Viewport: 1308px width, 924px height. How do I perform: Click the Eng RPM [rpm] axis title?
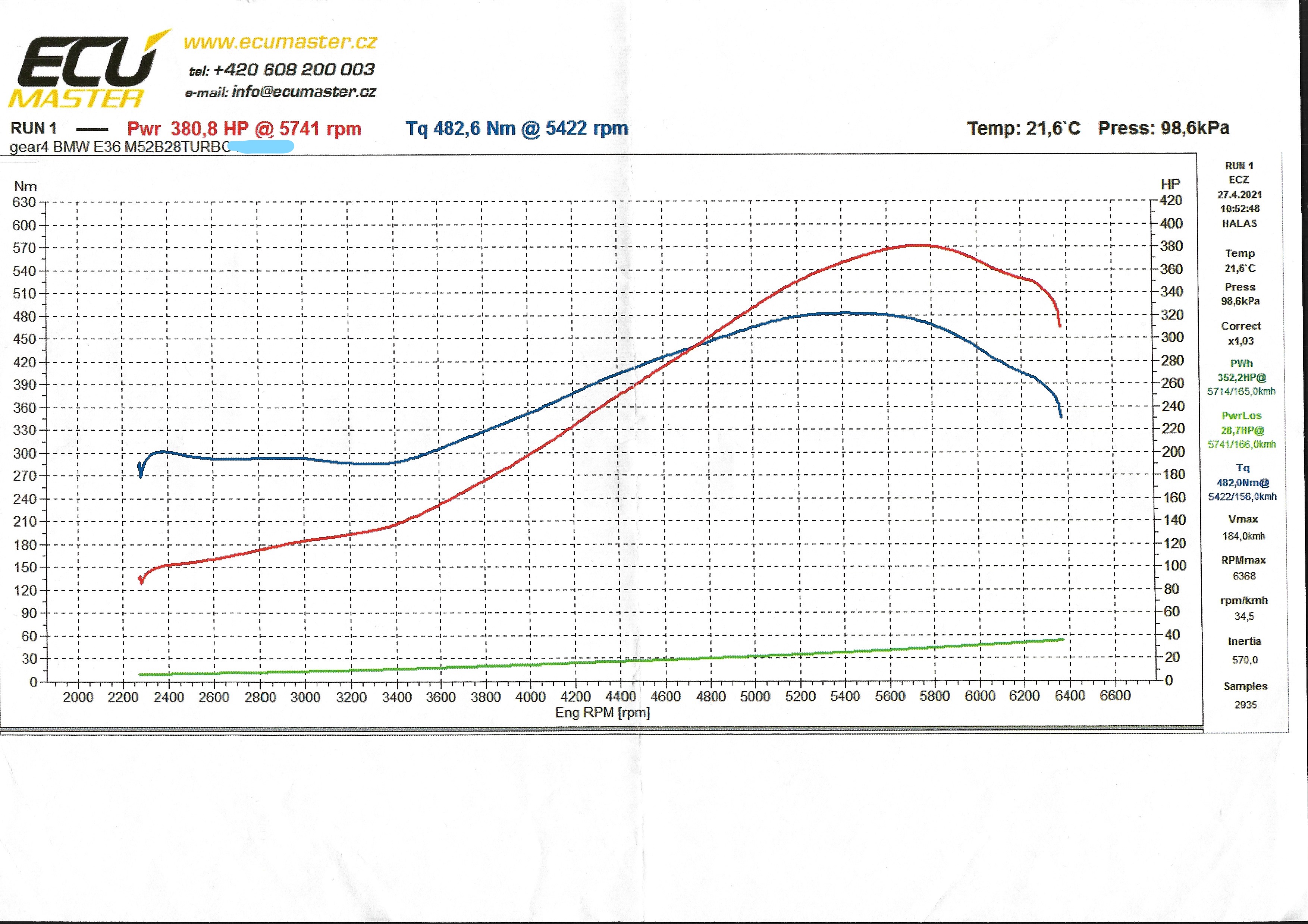coord(602,713)
